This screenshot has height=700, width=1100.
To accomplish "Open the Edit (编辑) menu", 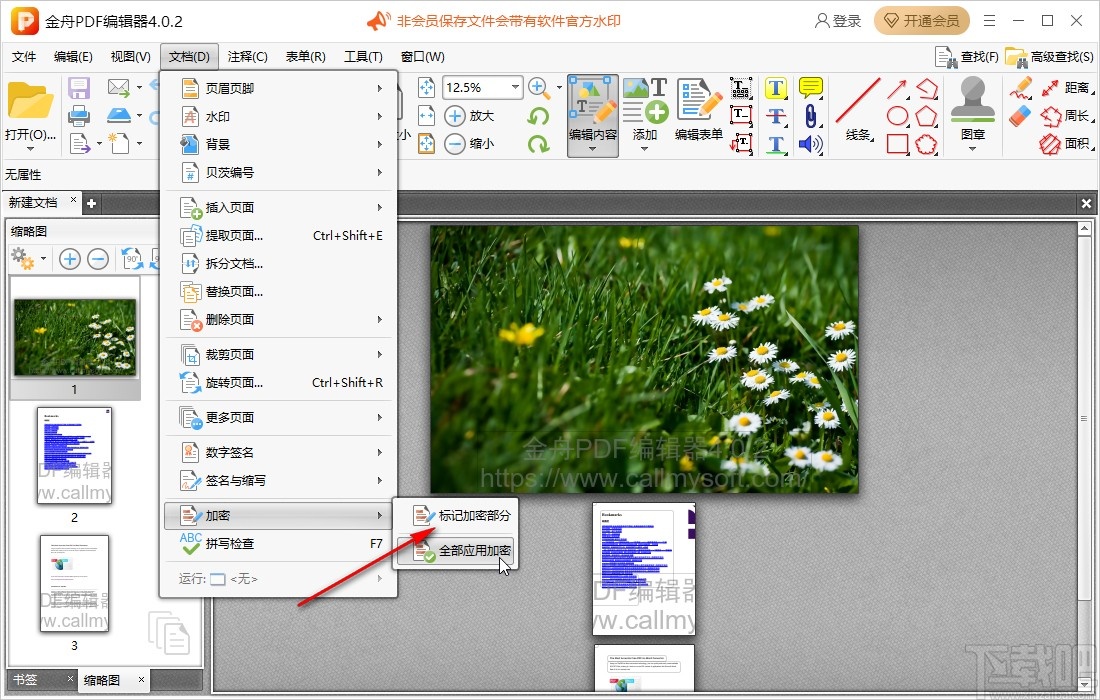I will (73, 57).
